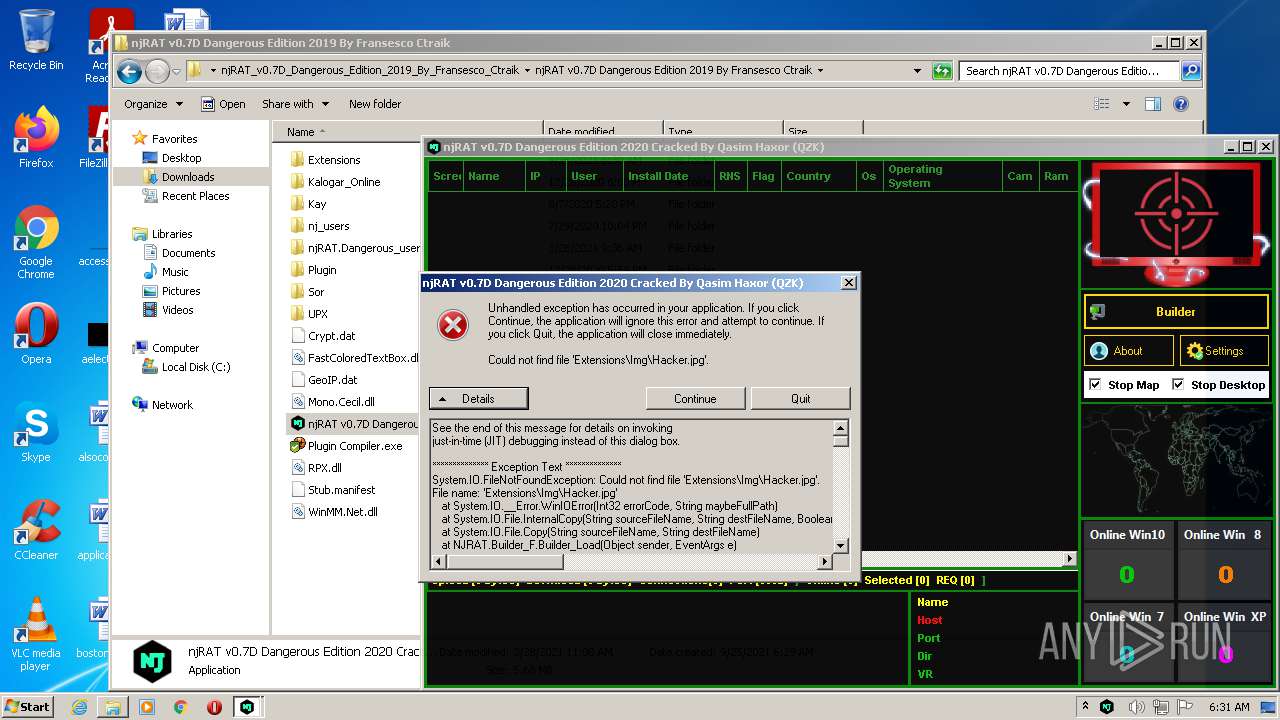
Task: Click the Windows Start button
Action: [28, 707]
